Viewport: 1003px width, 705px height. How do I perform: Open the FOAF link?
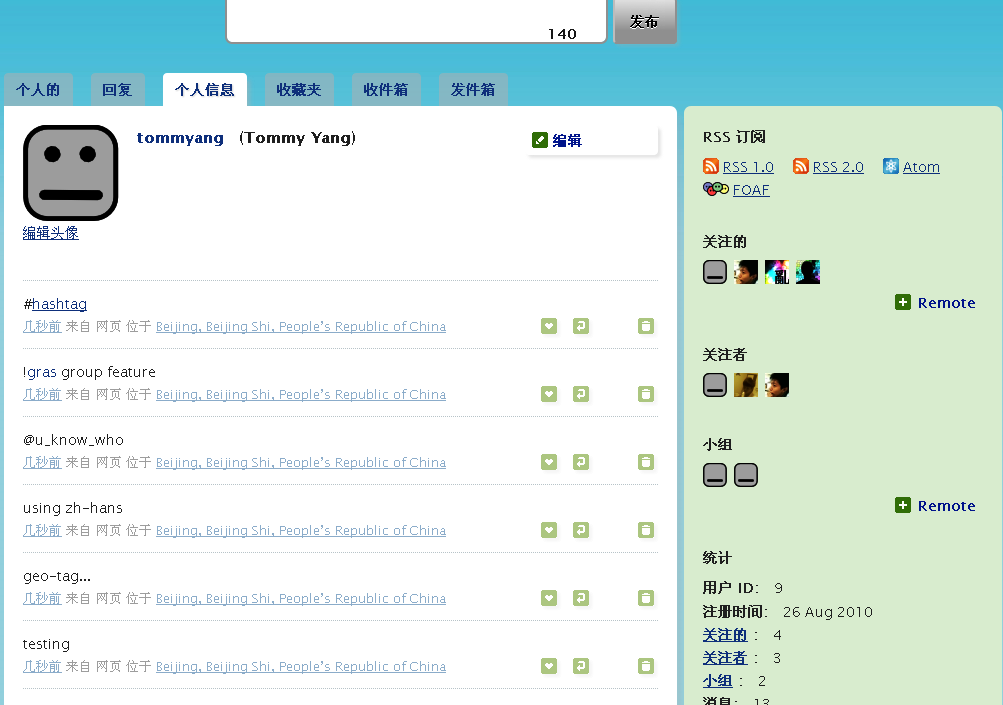coord(750,190)
